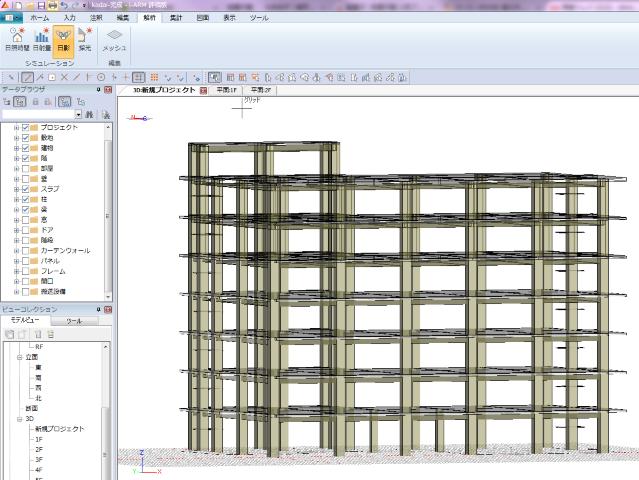Viewport: 639px width, 480px height.
Task: Select the 2F view under 3D
Action: click(x=39, y=449)
